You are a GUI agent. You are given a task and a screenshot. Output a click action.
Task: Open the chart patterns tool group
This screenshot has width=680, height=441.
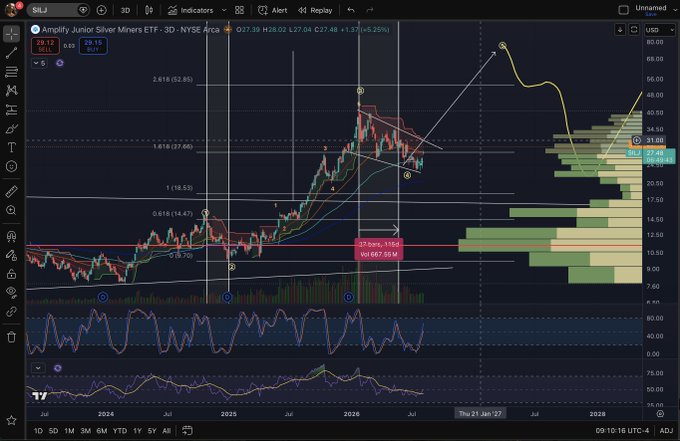tap(12, 90)
